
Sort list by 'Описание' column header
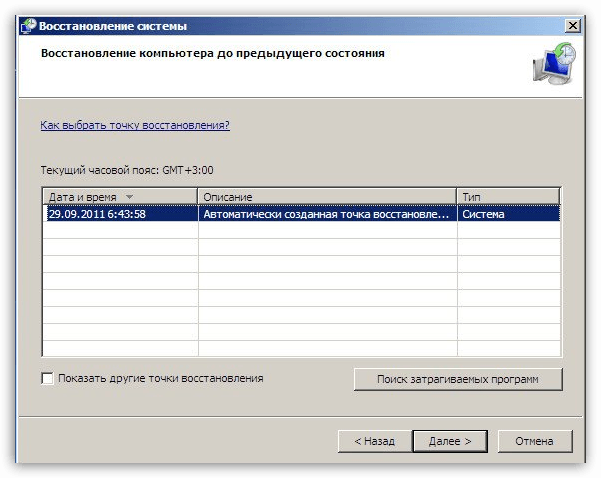327,197
